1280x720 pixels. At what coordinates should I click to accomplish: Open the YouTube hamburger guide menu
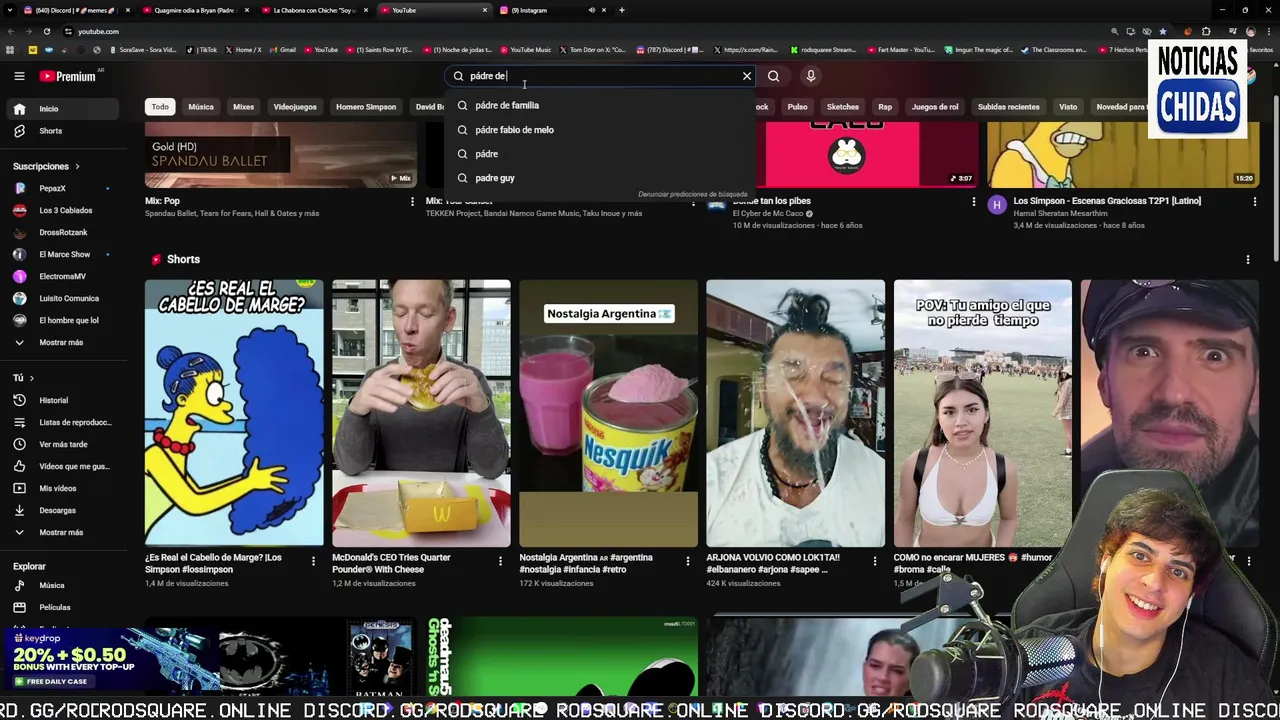tap(19, 76)
